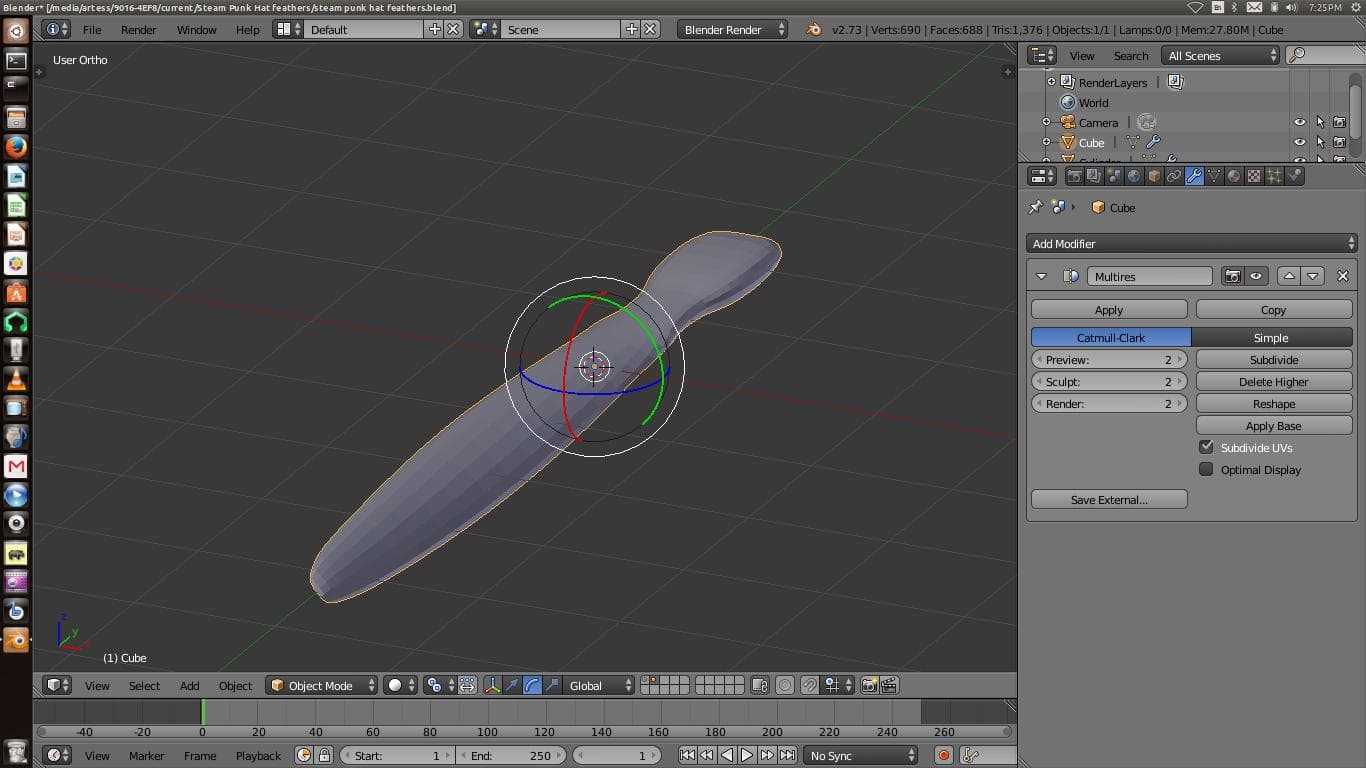Open the Object menu in the 3D view
The height and width of the screenshot is (768, 1366).
click(235, 686)
